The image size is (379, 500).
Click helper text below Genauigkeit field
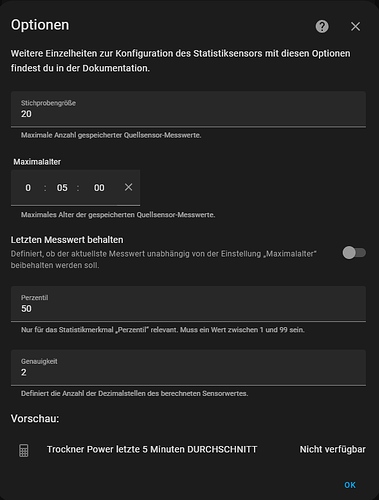coord(134,394)
